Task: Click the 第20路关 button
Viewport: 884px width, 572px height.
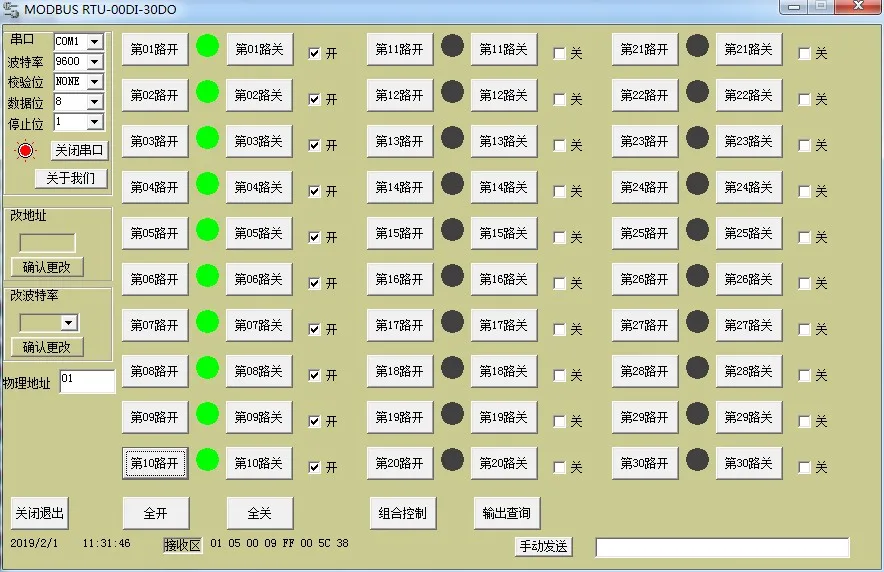Action: [x=504, y=463]
